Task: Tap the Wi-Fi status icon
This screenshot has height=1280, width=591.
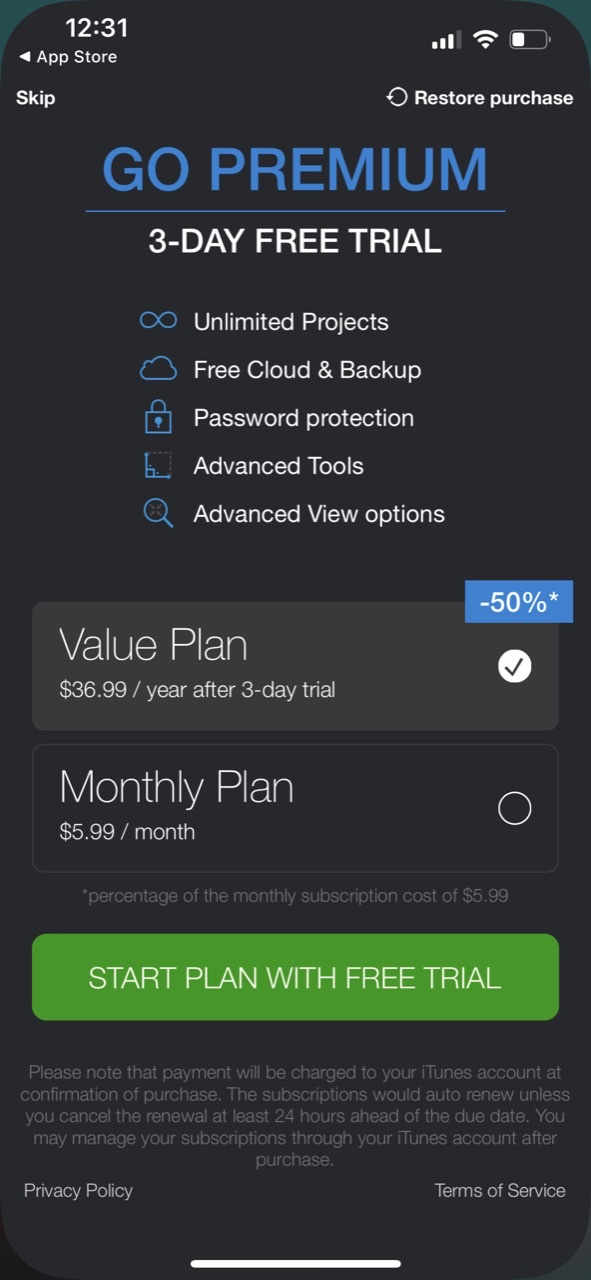Action: (486, 40)
